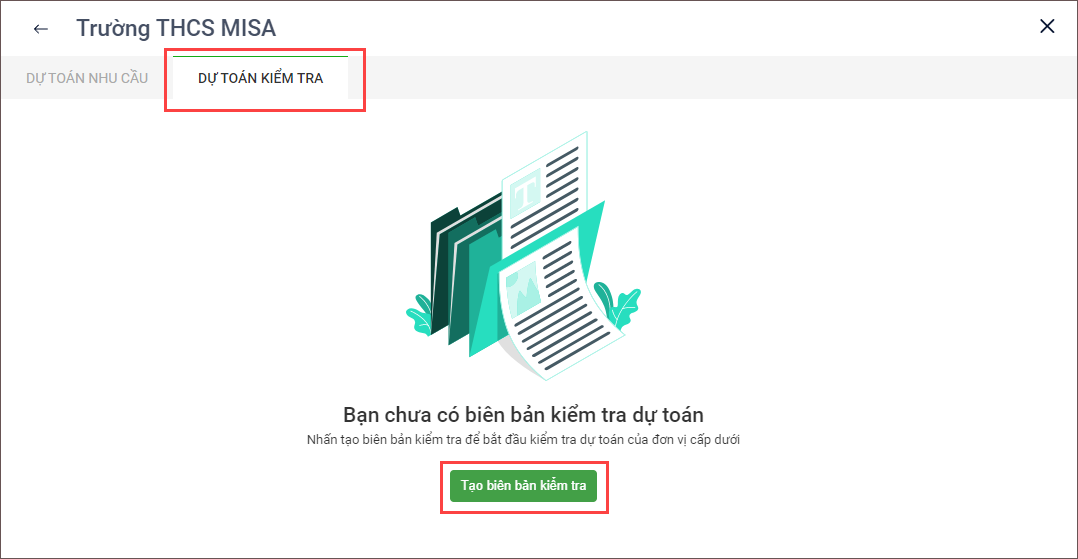Click the T letter icon on upper document
This screenshot has height=559, width=1078.
526,193
